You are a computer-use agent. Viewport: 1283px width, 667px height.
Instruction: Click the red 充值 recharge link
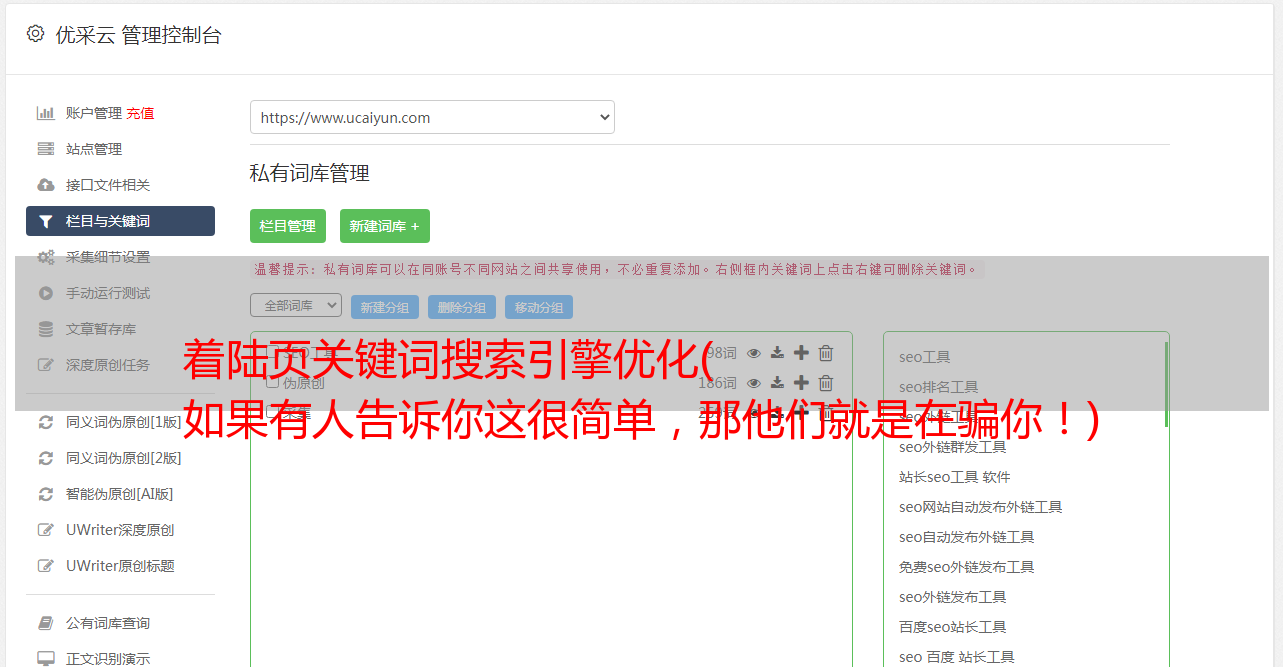[x=140, y=113]
